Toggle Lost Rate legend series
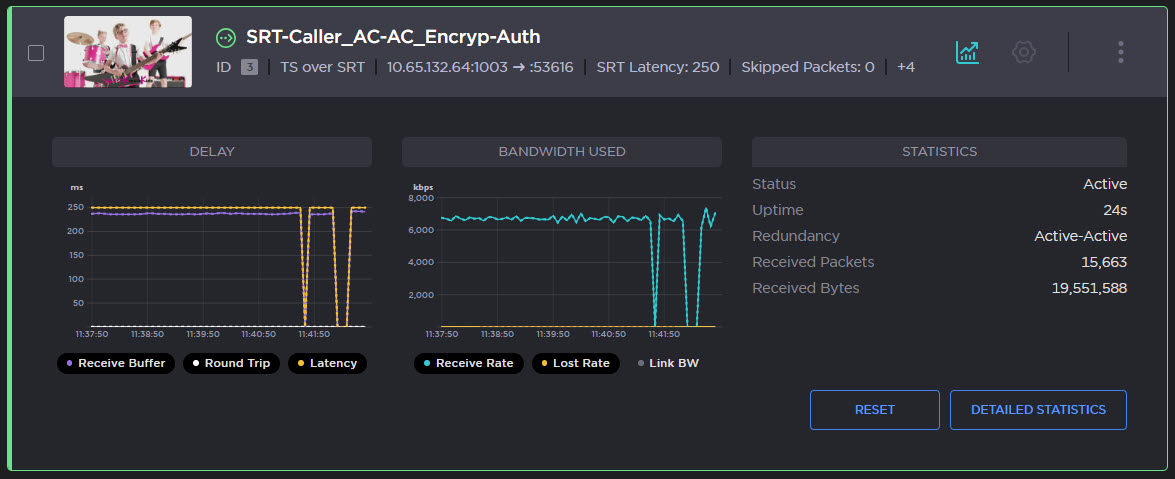This screenshot has width=1175, height=479. click(574, 363)
